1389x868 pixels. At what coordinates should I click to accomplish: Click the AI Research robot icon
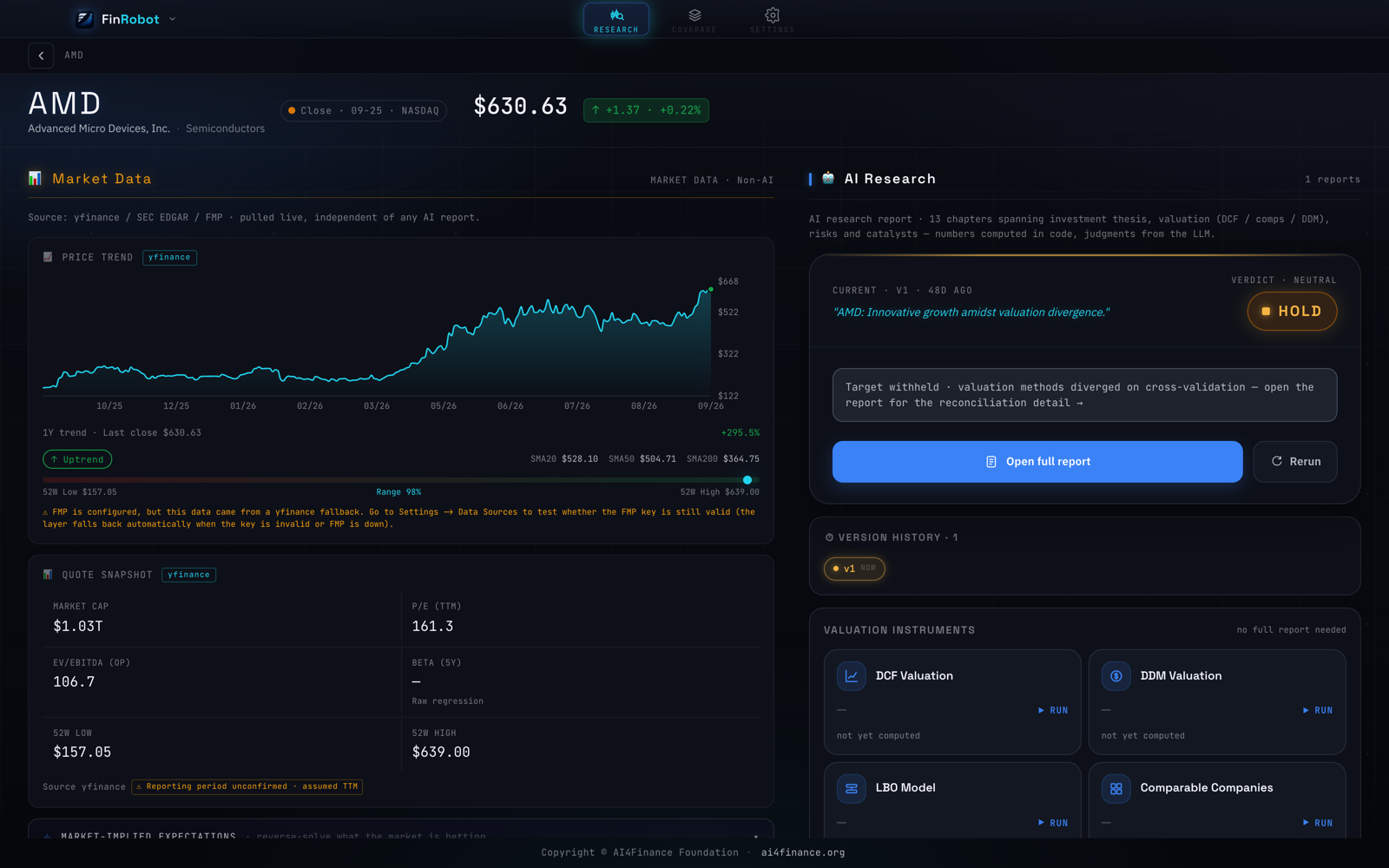(828, 178)
